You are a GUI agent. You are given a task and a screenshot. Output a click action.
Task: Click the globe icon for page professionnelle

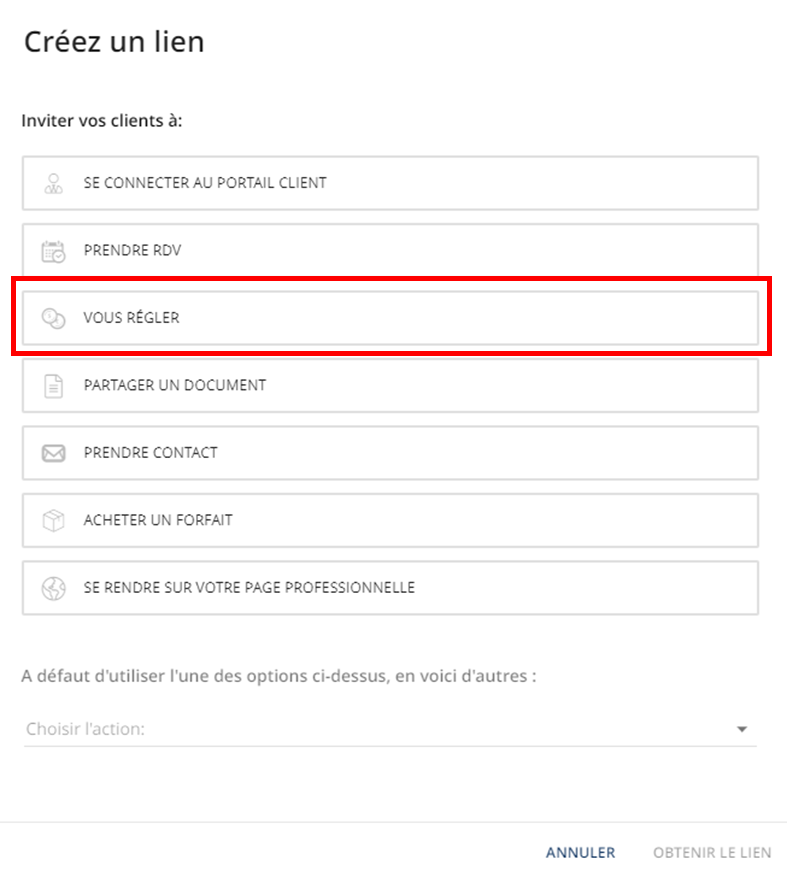pos(54,588)
